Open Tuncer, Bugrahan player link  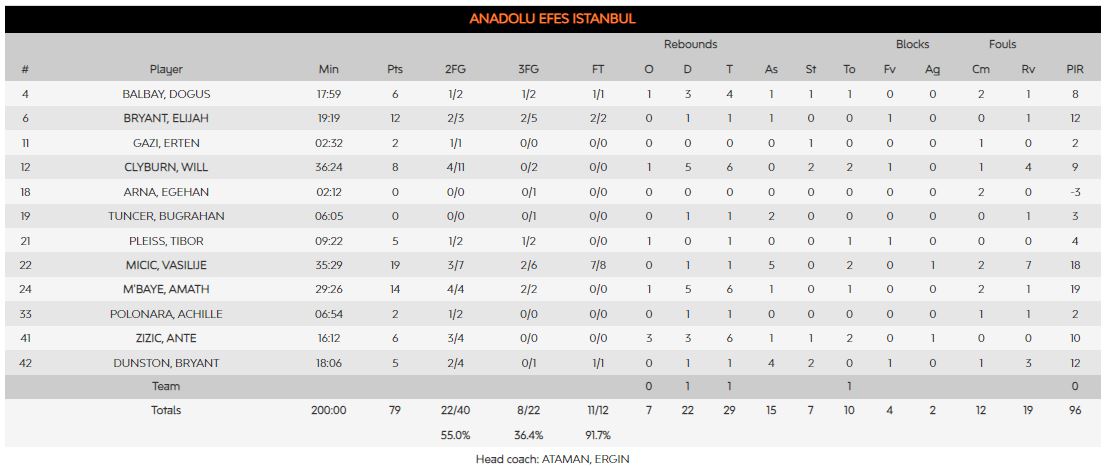(x=166, y=216)
